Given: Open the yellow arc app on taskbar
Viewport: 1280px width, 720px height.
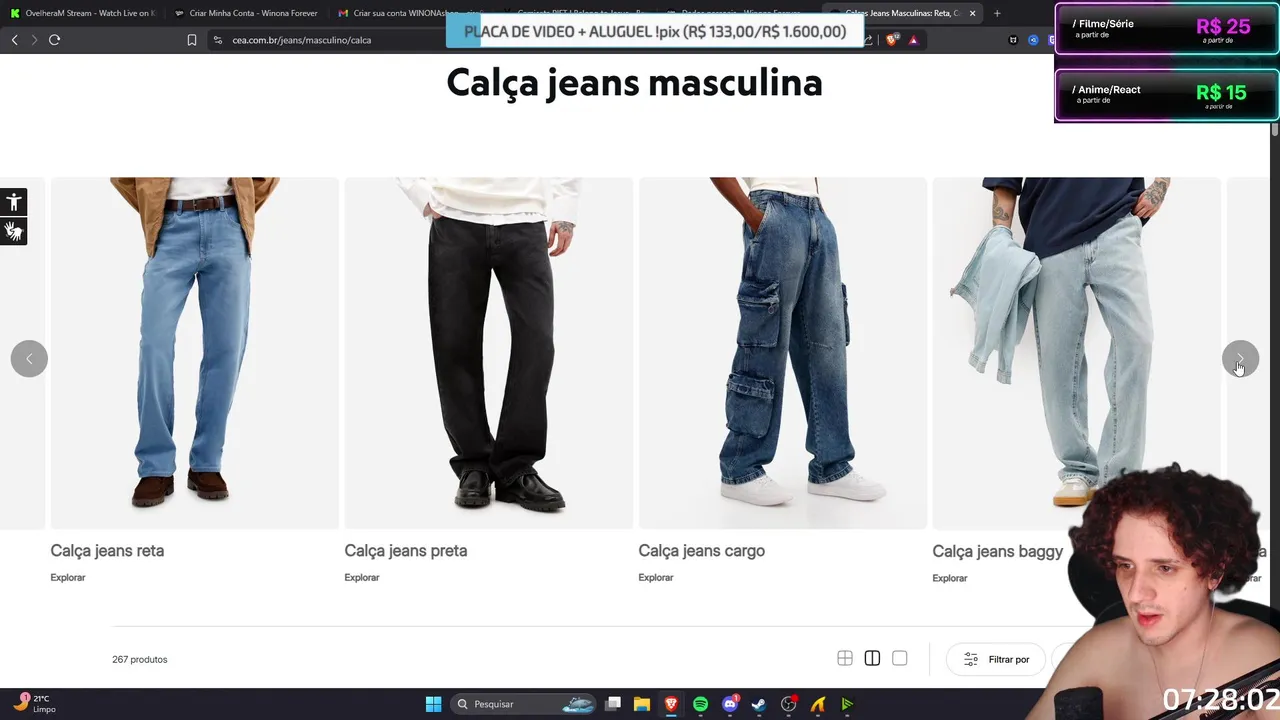Looking at the screenshot, I should point(818,704).
